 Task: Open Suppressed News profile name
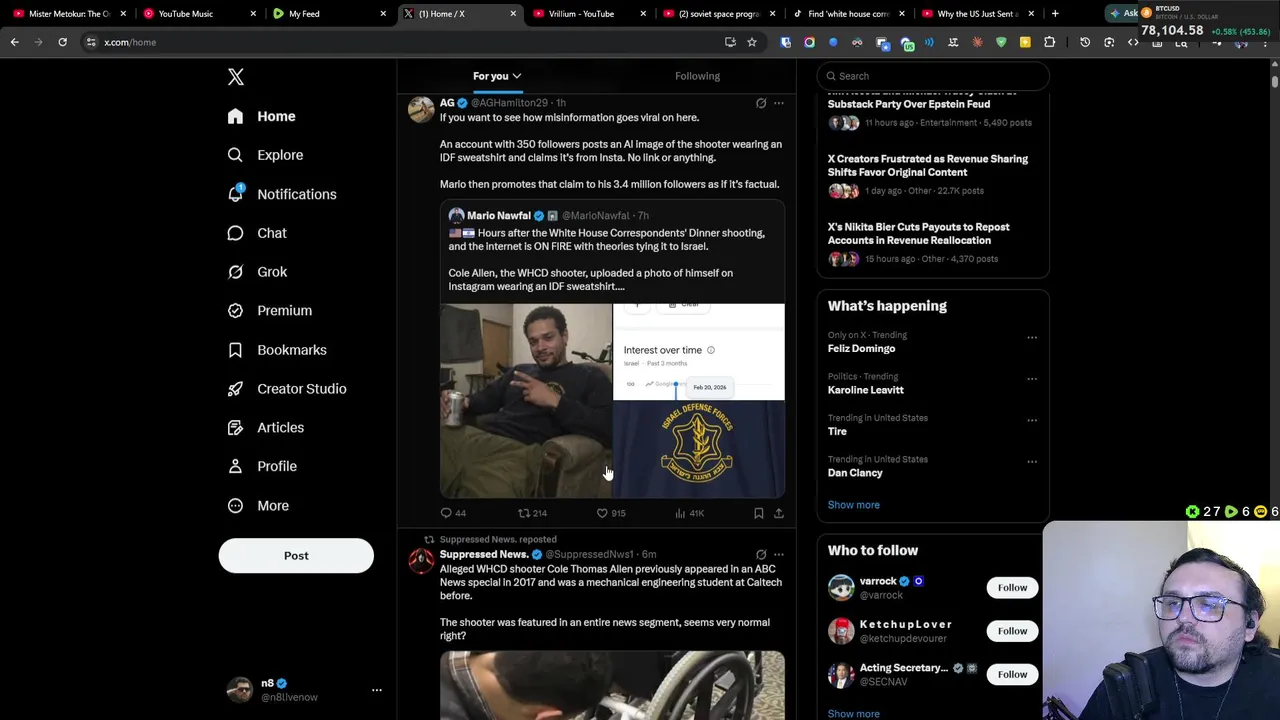coord(484,554)
